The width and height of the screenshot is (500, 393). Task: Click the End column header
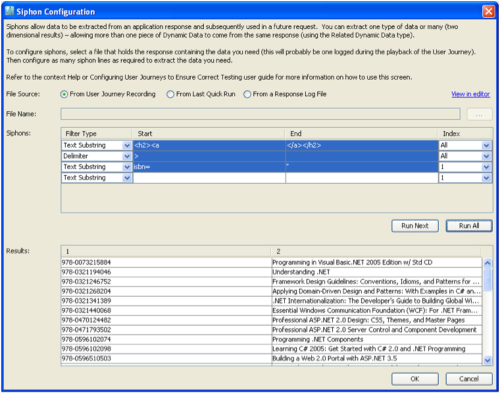[x=361, y=134]
